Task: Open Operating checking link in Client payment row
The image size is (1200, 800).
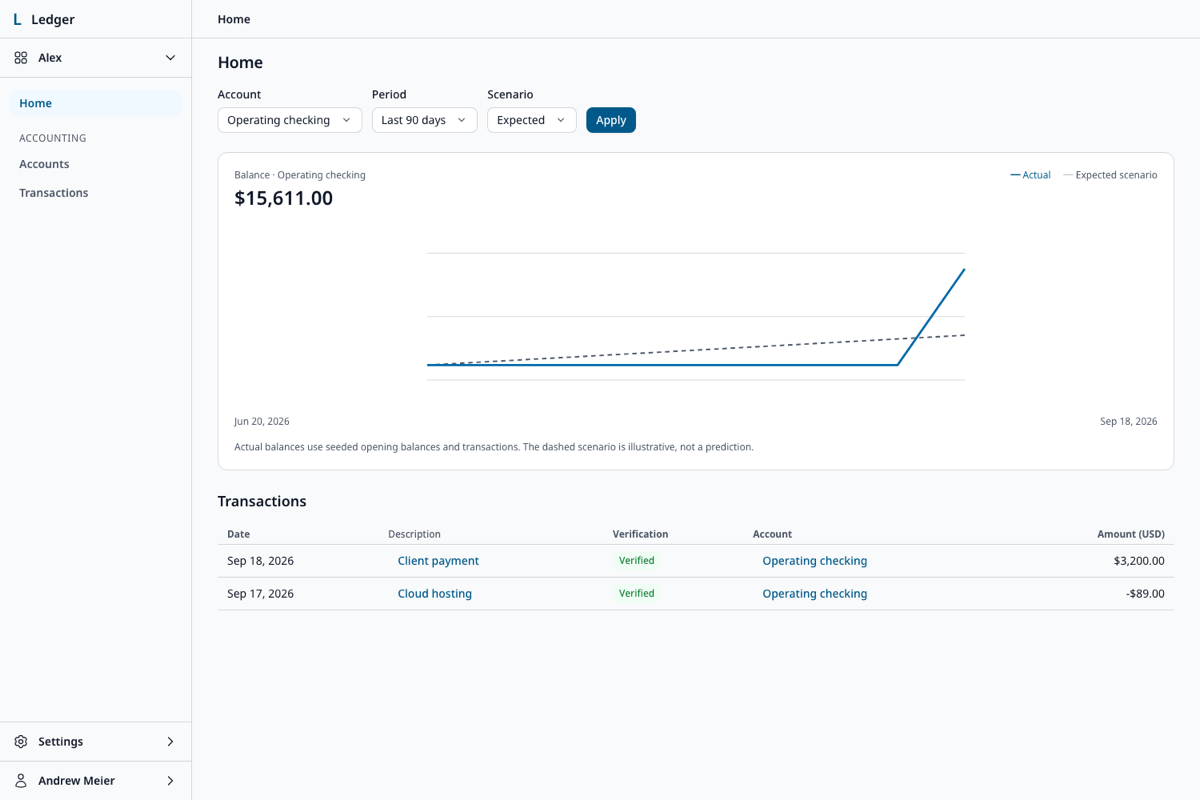Action: point(815,561)
